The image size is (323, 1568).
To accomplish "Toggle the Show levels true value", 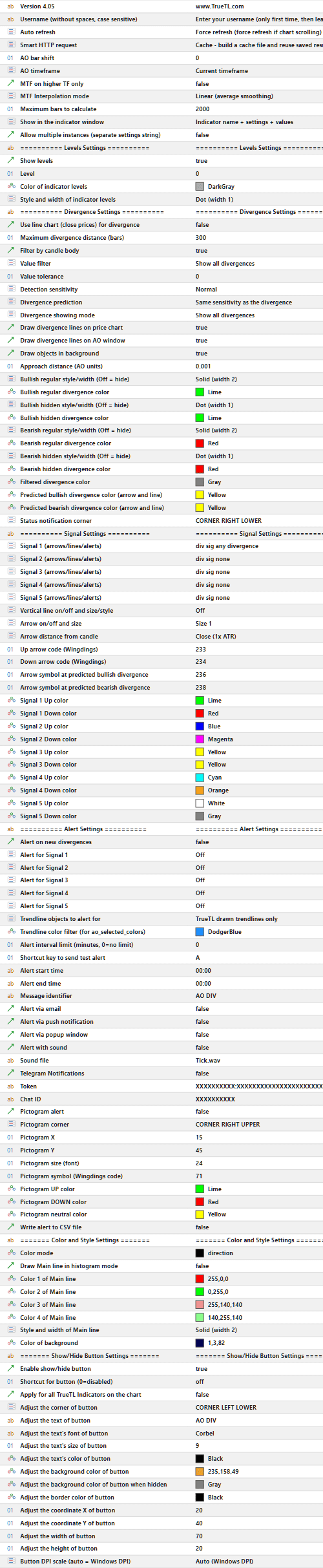I will coord(202,161).
